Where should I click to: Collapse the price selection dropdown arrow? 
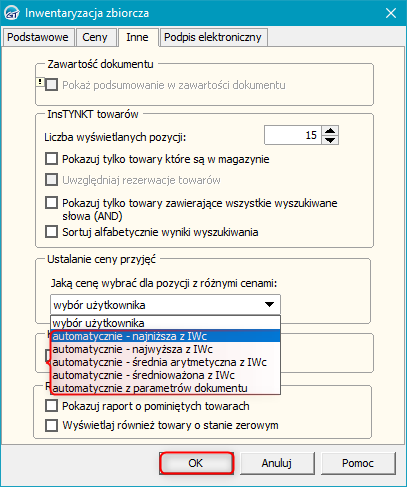coord(269,304)
